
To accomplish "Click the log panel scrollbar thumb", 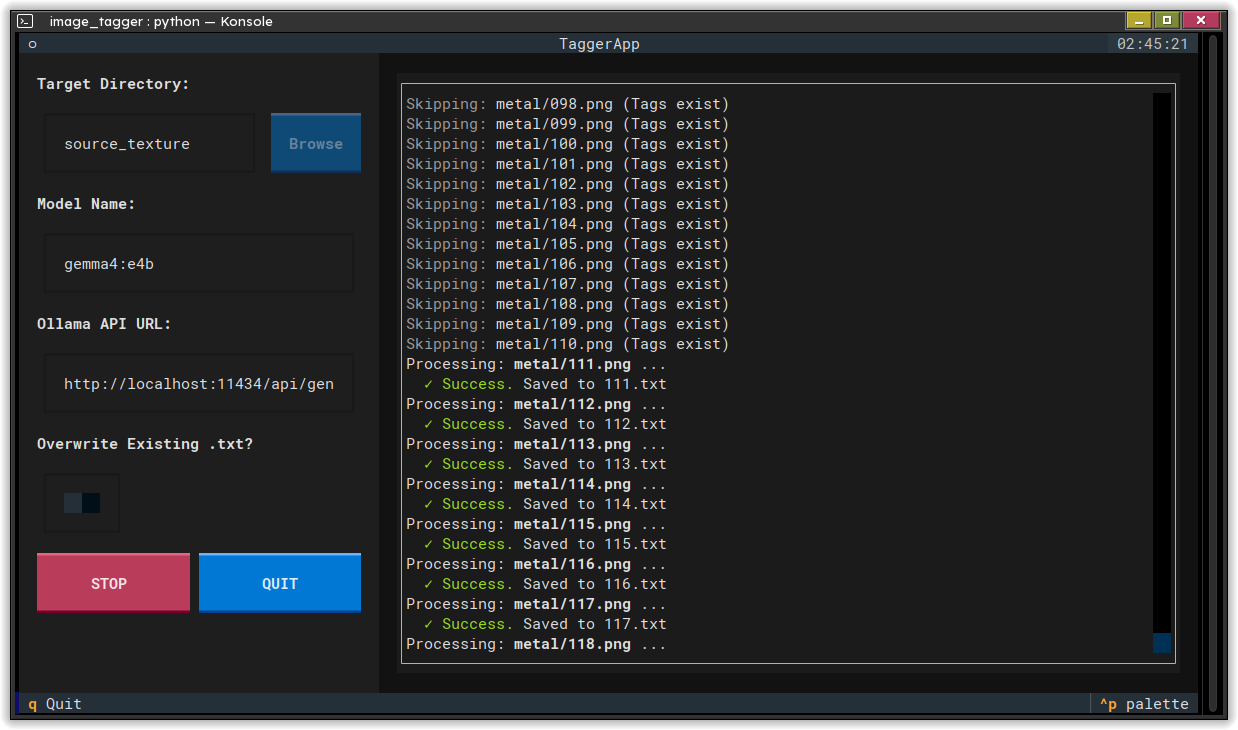I will 1162,643.
